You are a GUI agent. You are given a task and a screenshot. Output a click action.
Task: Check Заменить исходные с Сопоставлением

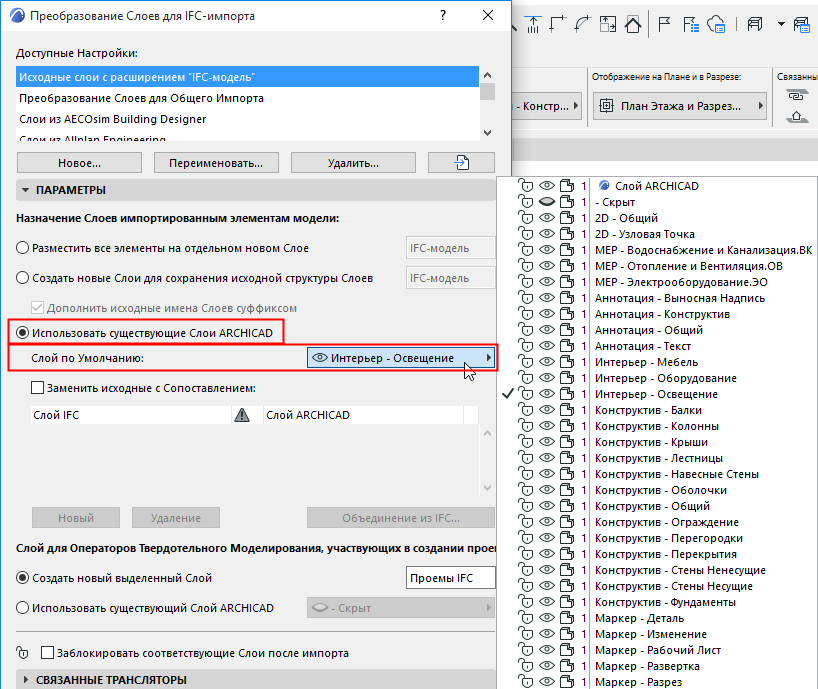(38, 388)
